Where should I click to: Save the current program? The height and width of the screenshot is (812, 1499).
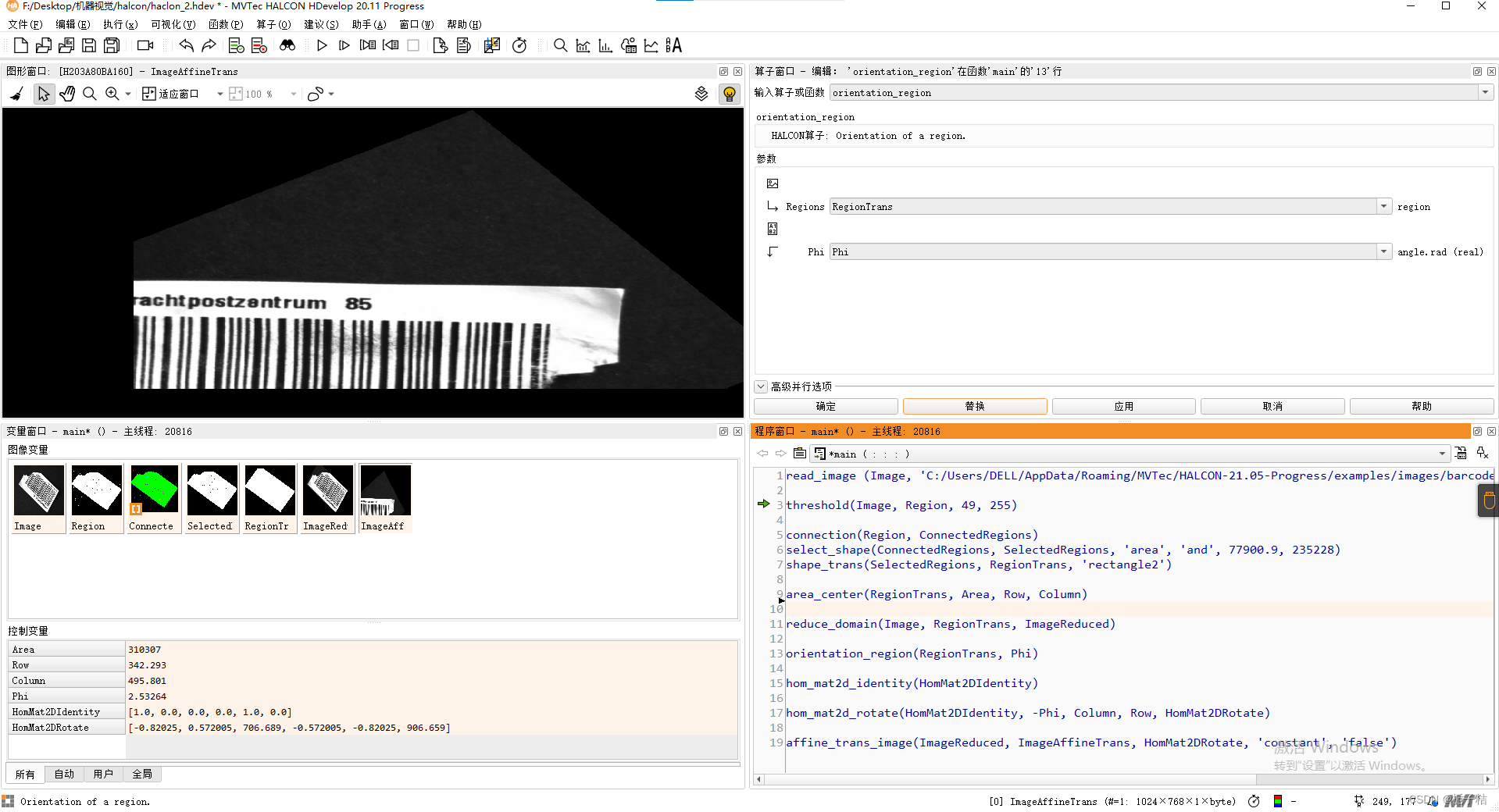(89, 45)
